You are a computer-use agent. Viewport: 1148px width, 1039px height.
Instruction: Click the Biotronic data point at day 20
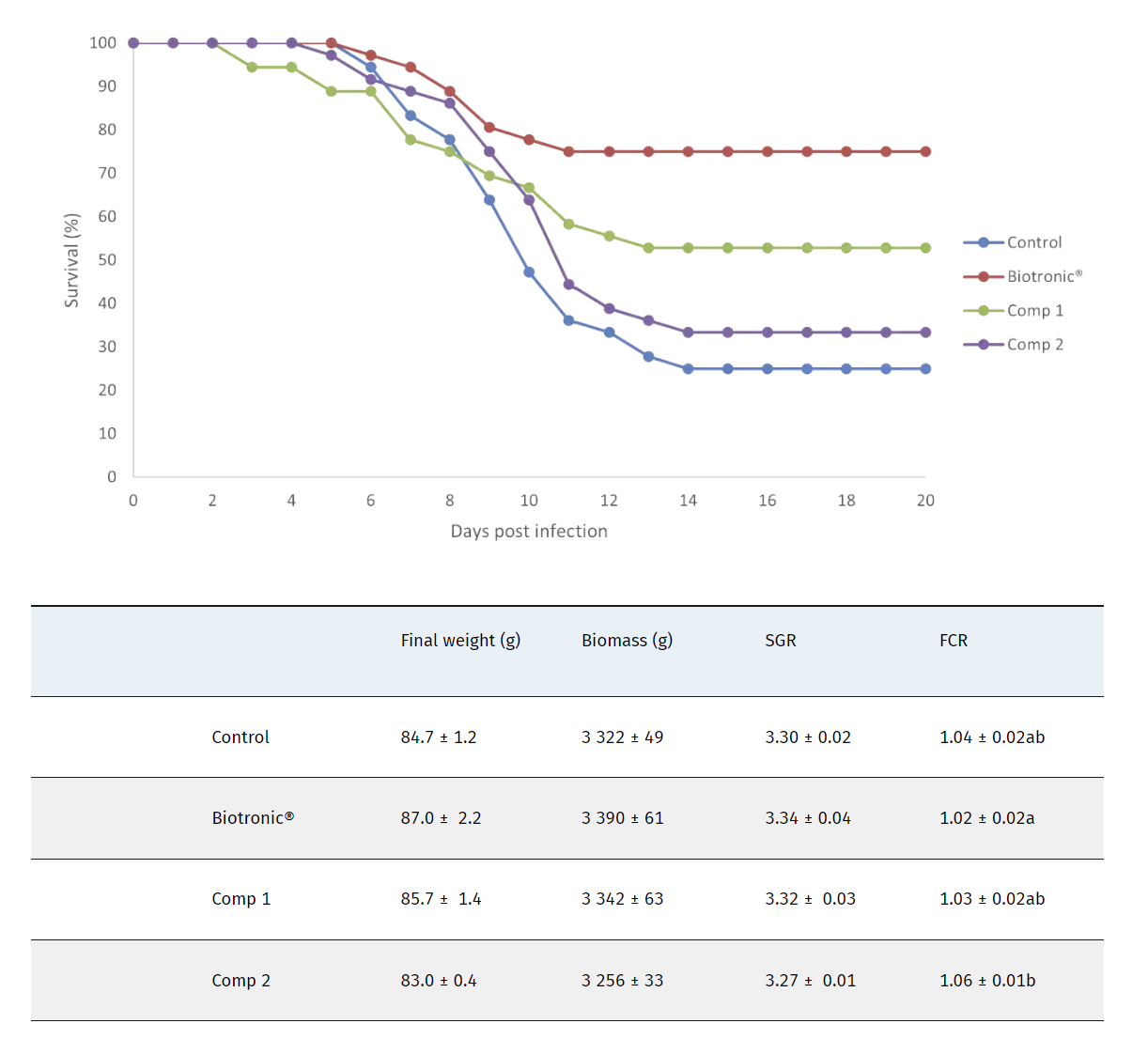coord(925,151)
